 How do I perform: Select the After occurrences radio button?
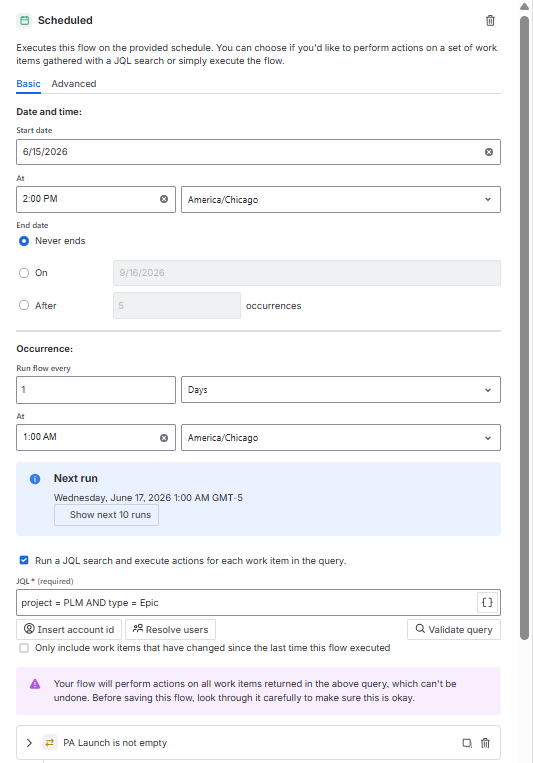24,306
